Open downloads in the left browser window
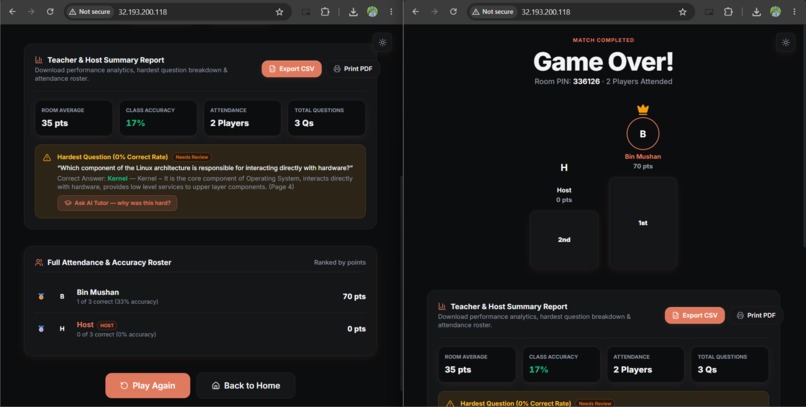Screen dimensions: 806x407 pos(353,11)
